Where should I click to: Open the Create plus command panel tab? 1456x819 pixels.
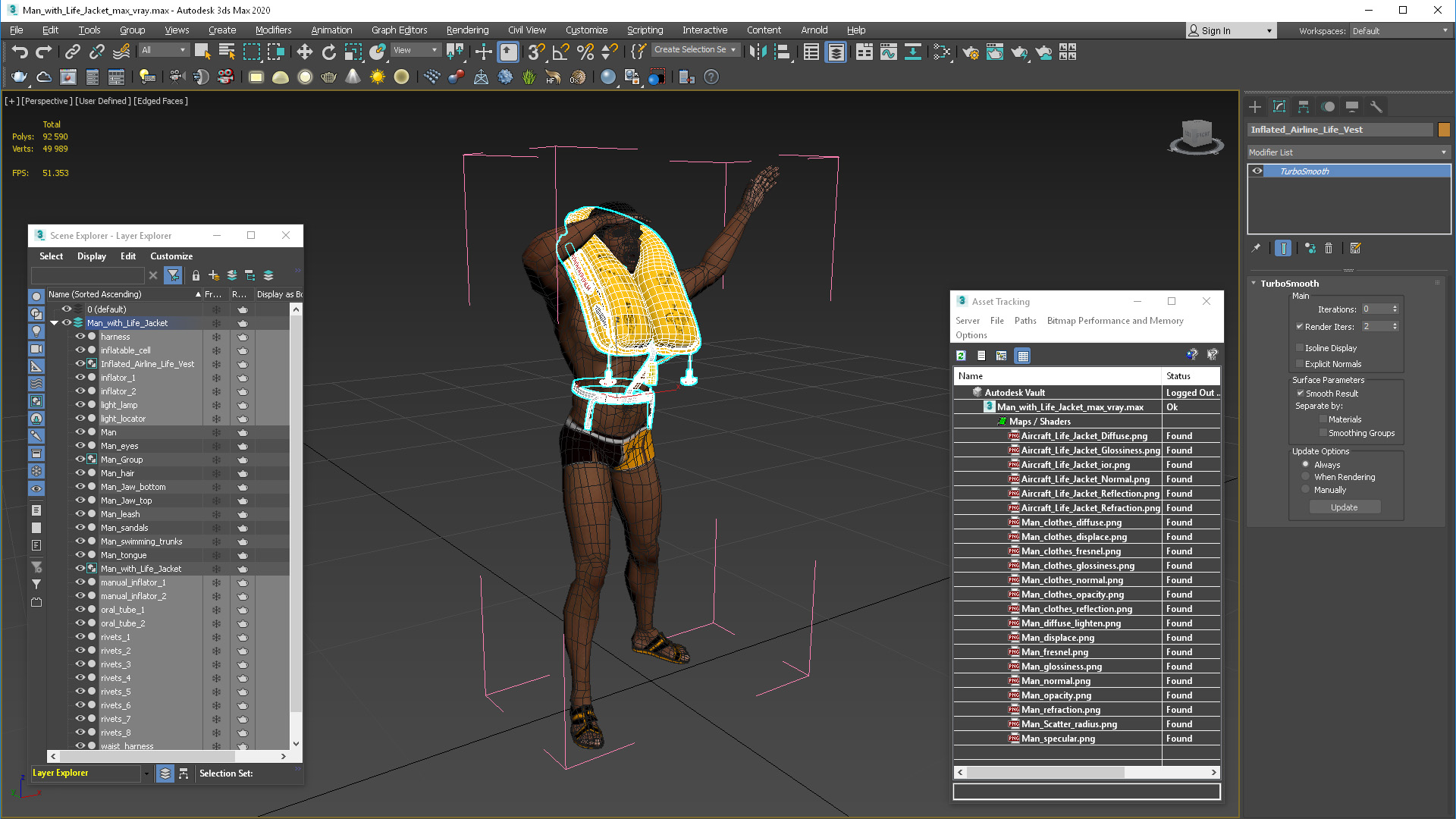1255,107
